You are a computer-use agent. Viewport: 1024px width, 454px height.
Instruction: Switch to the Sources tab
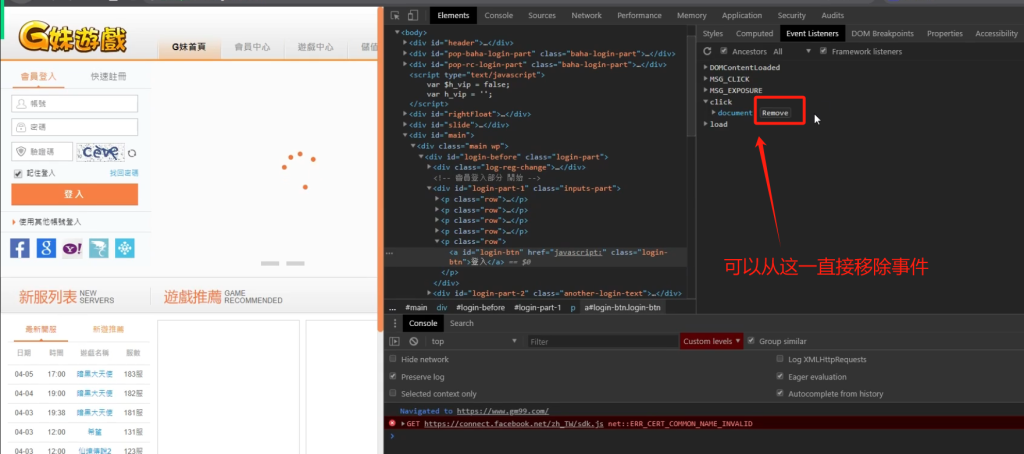tap(542, 16)
